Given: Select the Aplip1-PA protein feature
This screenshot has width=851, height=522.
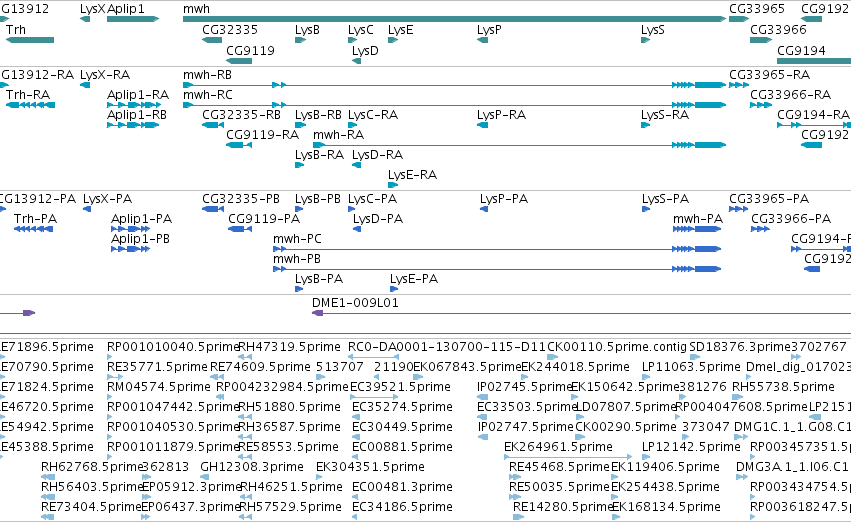Looking at the screenshot, I should (x=130, y=230).
